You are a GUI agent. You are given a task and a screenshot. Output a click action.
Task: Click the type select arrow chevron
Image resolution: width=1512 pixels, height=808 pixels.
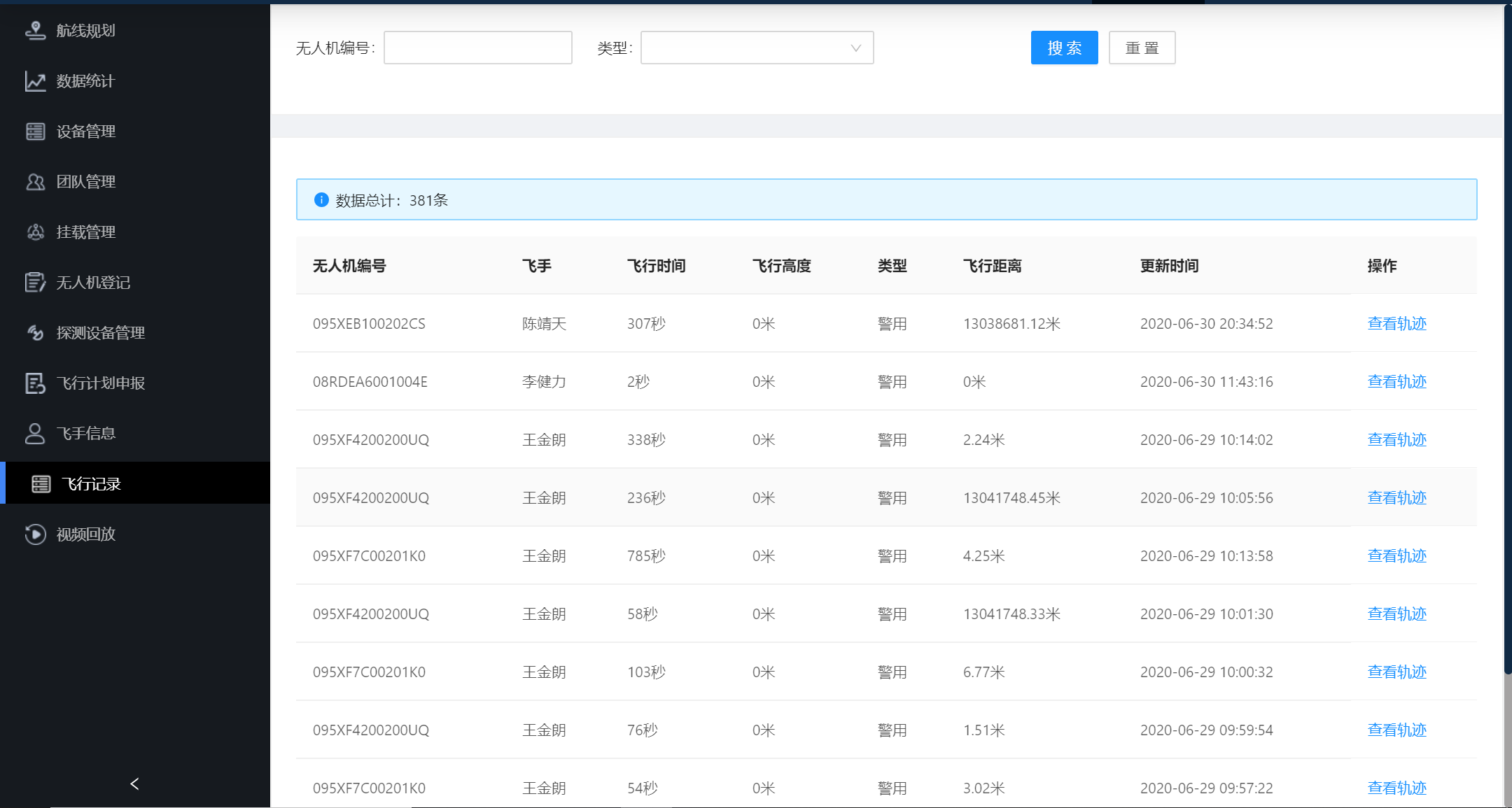(855, 48)
